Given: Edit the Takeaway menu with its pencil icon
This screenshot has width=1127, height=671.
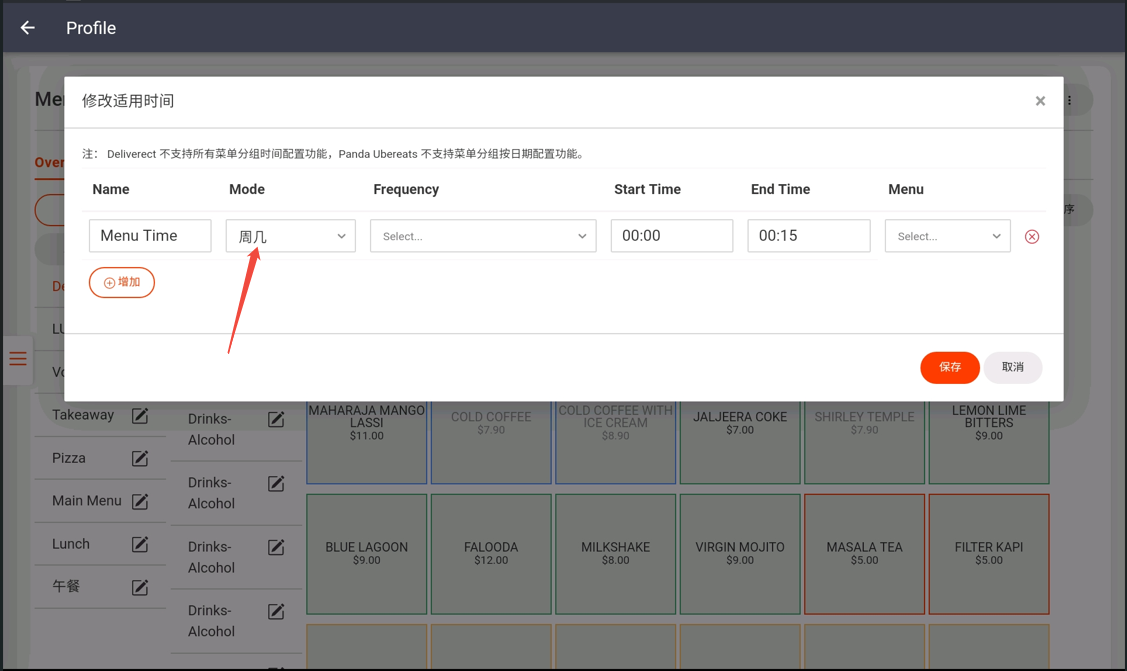Looking at the screenshot, I should [x=140, y=415].
